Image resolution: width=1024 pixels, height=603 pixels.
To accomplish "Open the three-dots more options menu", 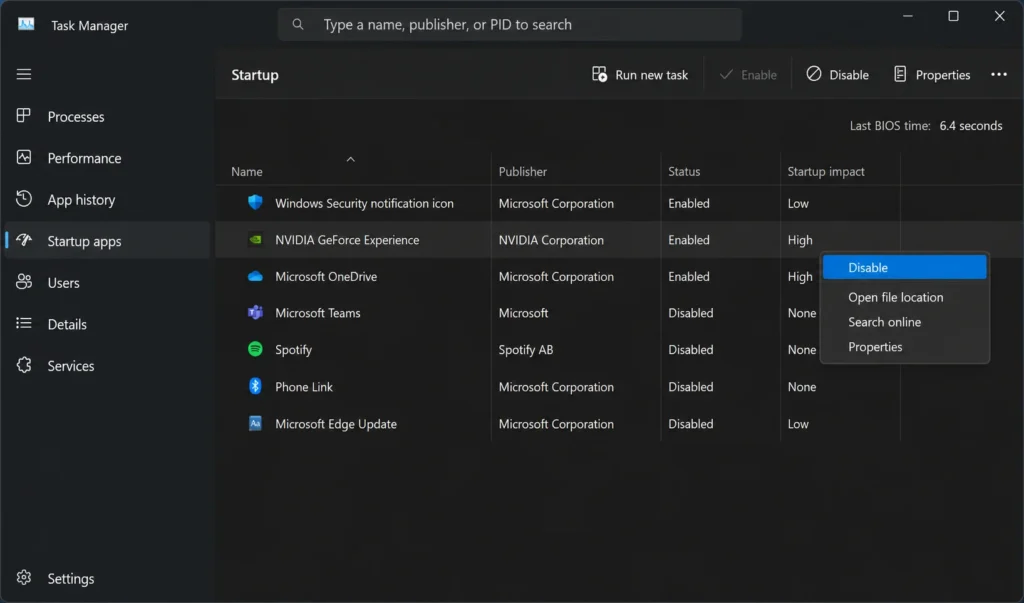I will 999,74.
